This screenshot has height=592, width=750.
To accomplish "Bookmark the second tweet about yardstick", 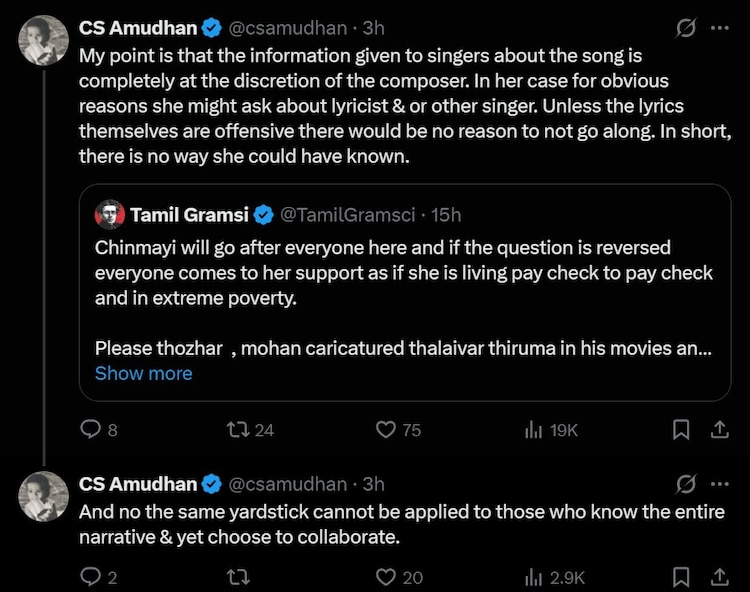I will point(681,577).
